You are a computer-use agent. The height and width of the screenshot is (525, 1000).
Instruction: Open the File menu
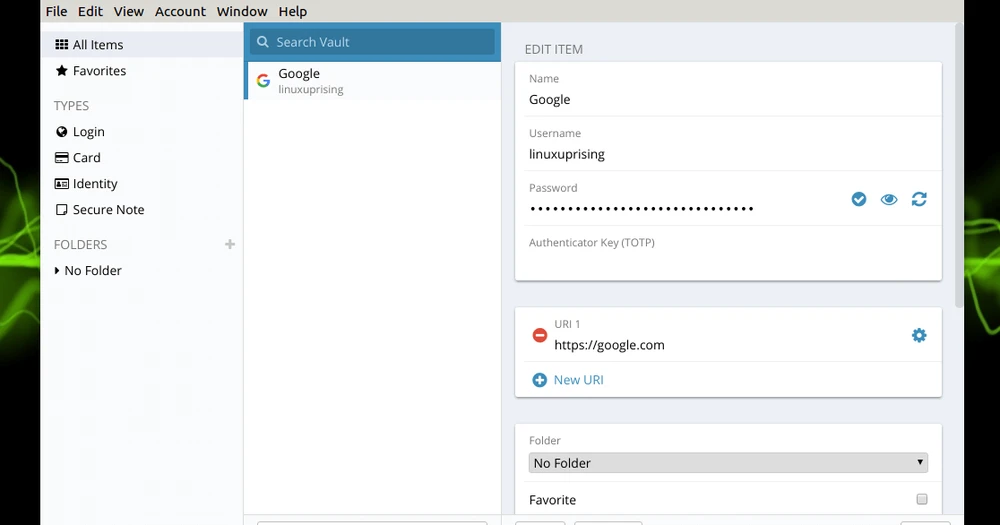pos(57,11)
